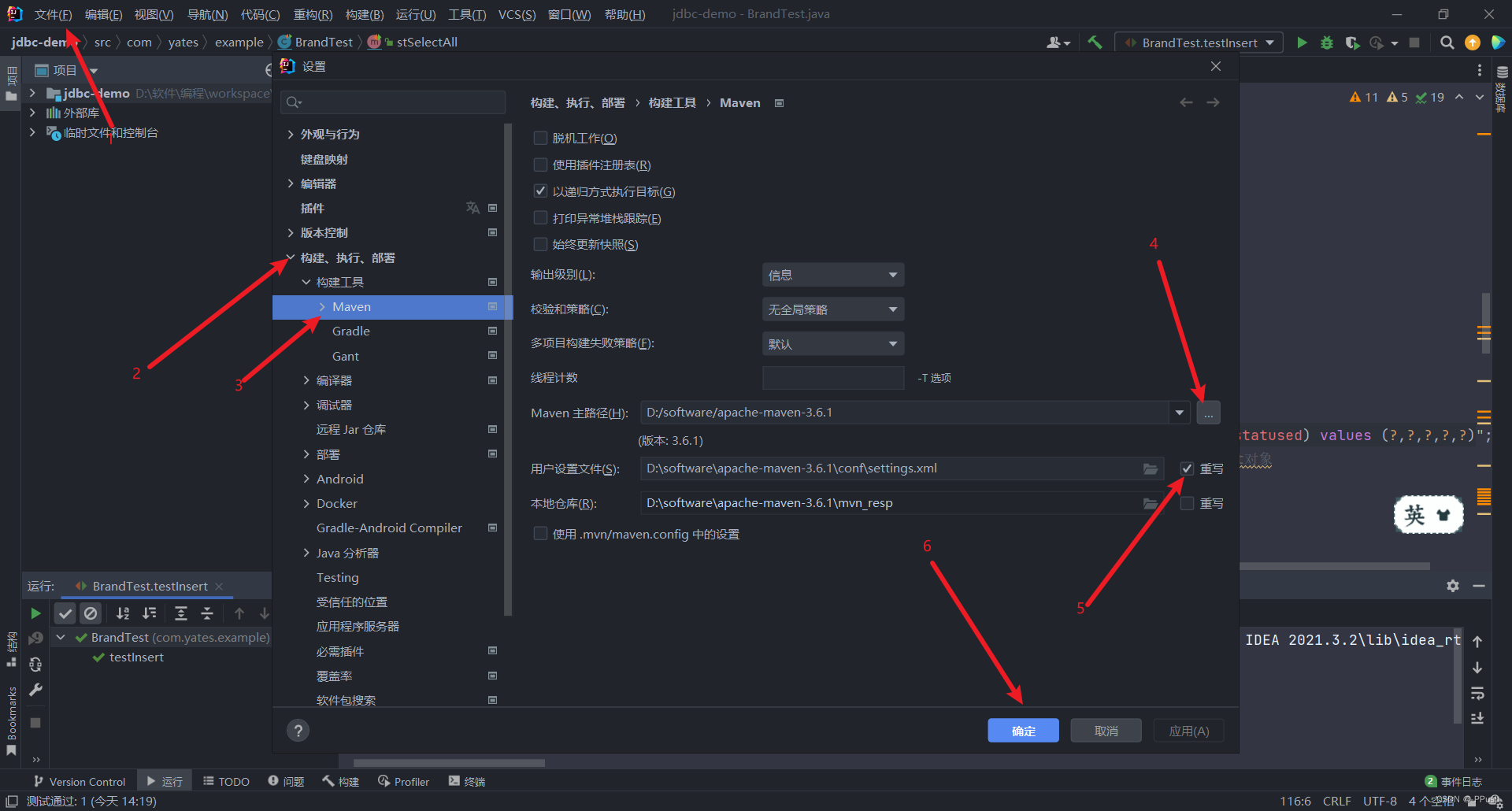Sort tests alphabetically icon
Viewport: 1512px width, 811px height.
pos(123,613)
